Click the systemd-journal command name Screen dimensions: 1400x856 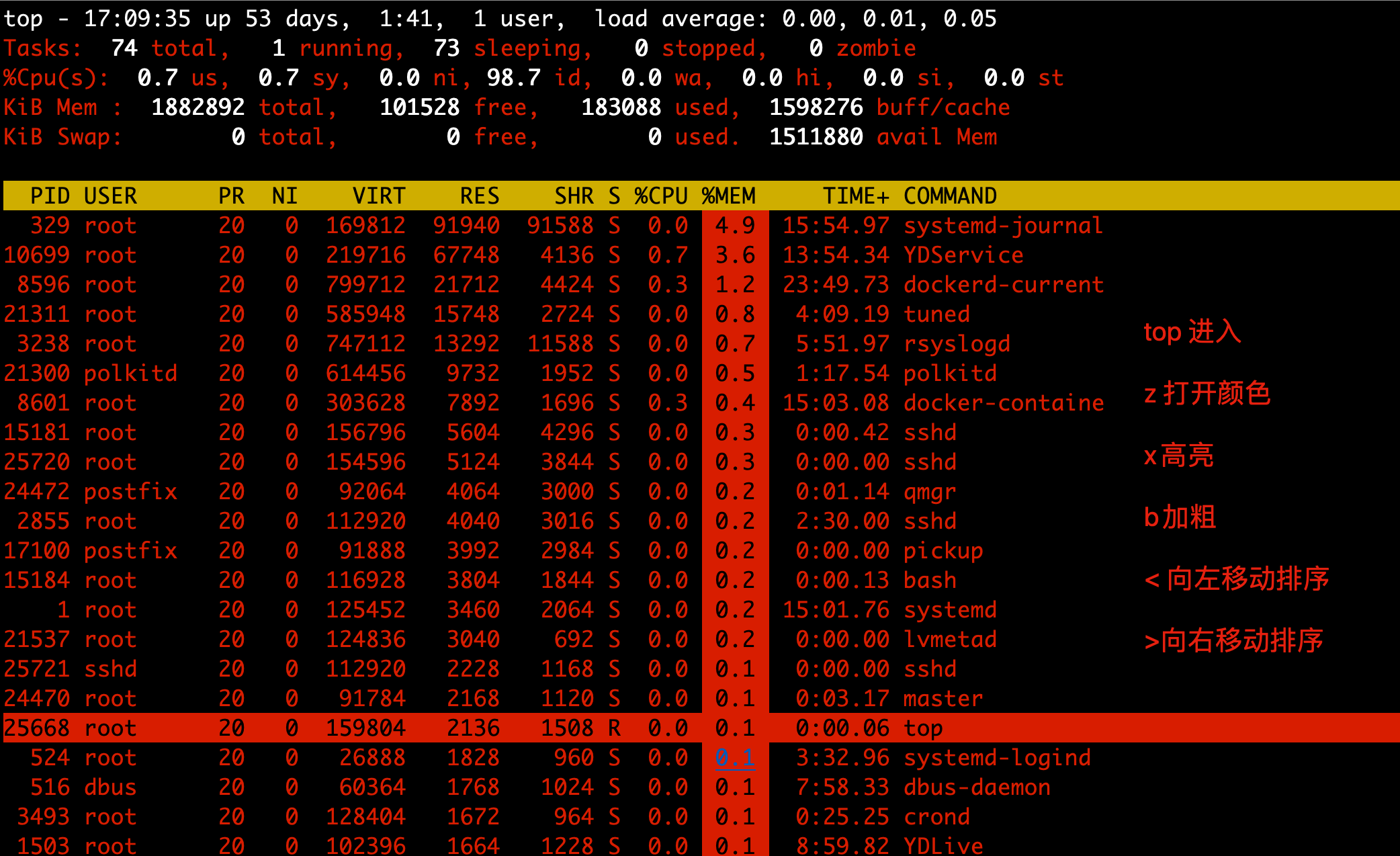click(x=1003, y=226)
